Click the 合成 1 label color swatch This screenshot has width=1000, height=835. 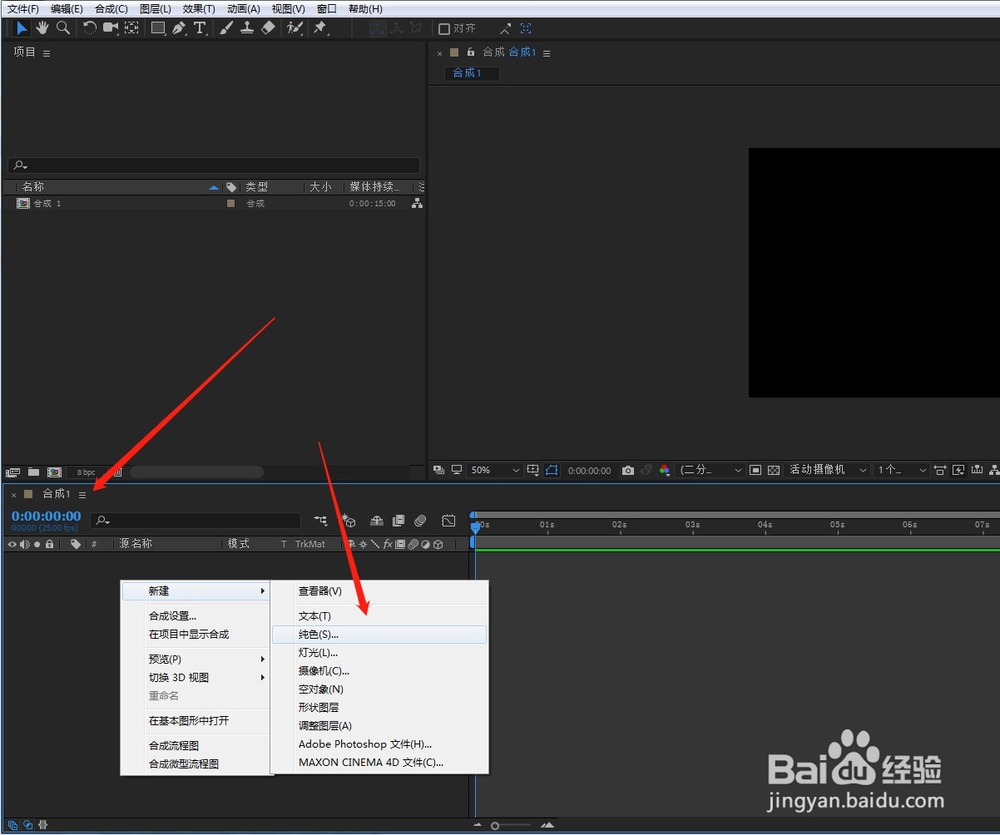[231, 203]
